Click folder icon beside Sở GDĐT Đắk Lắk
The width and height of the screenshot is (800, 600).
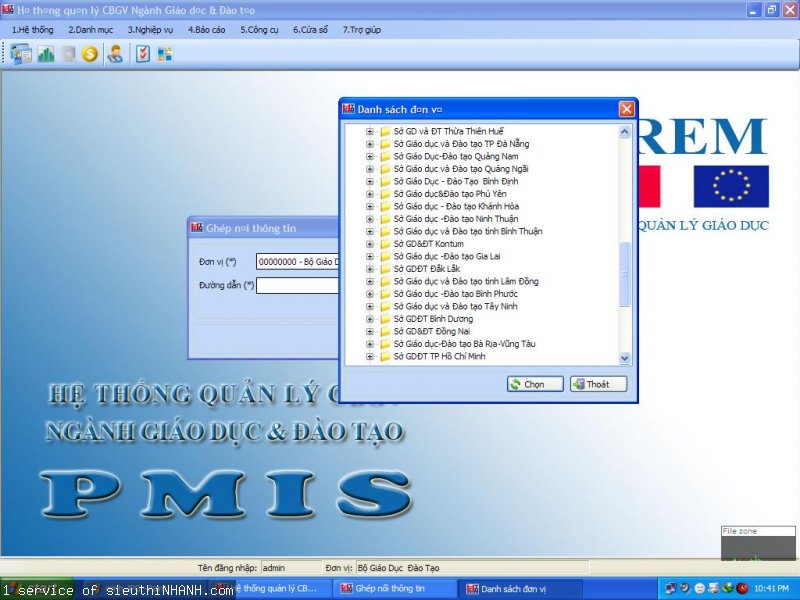click(x=385, y=269)
